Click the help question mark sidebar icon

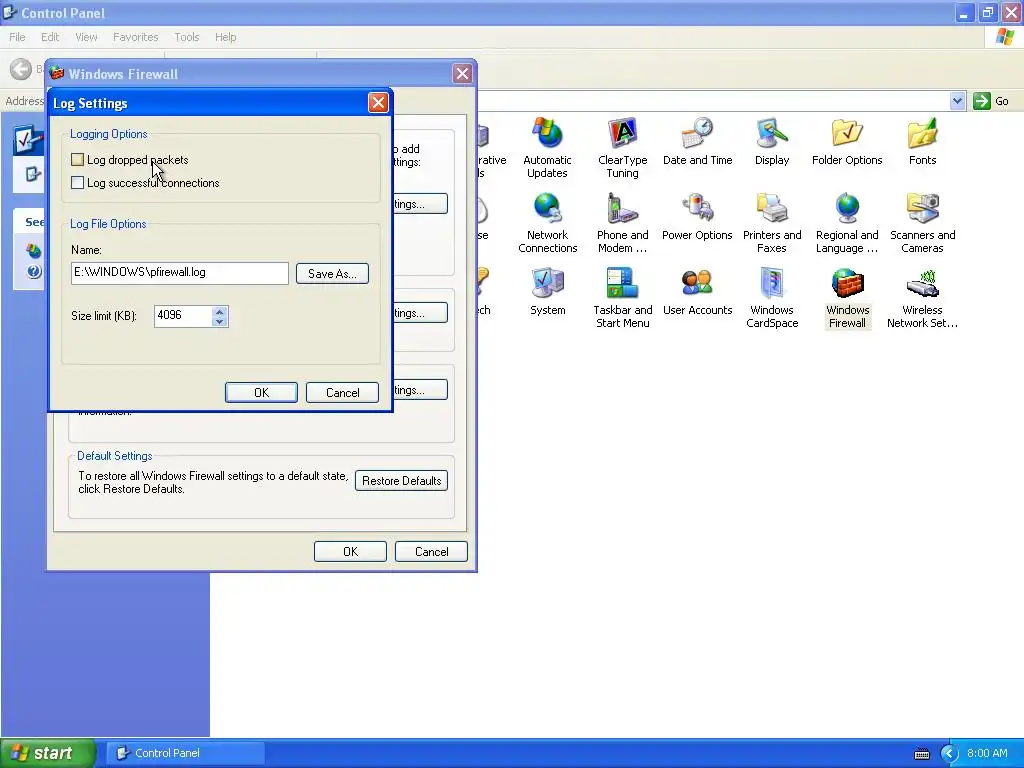33,272
